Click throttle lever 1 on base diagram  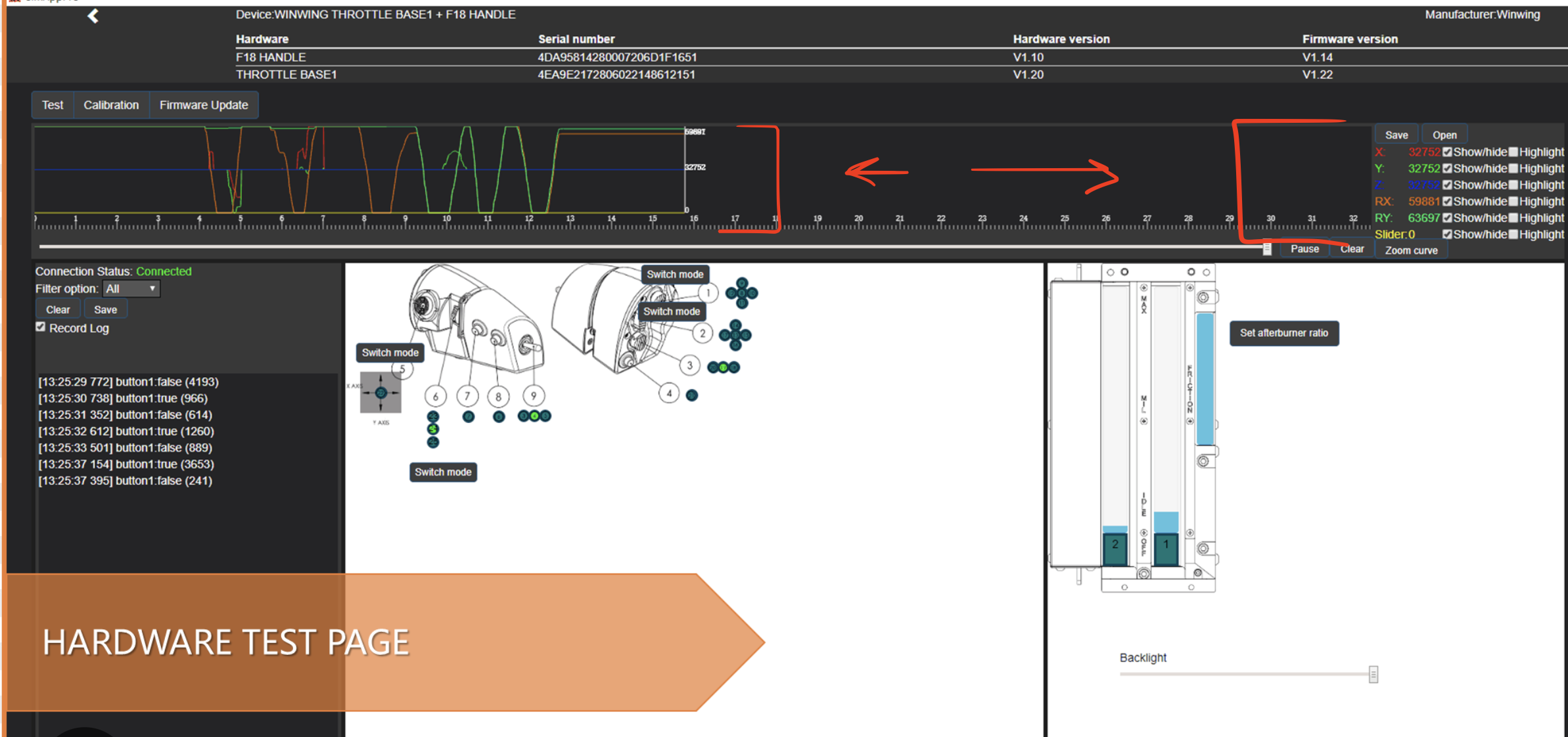coord(1166,550)
